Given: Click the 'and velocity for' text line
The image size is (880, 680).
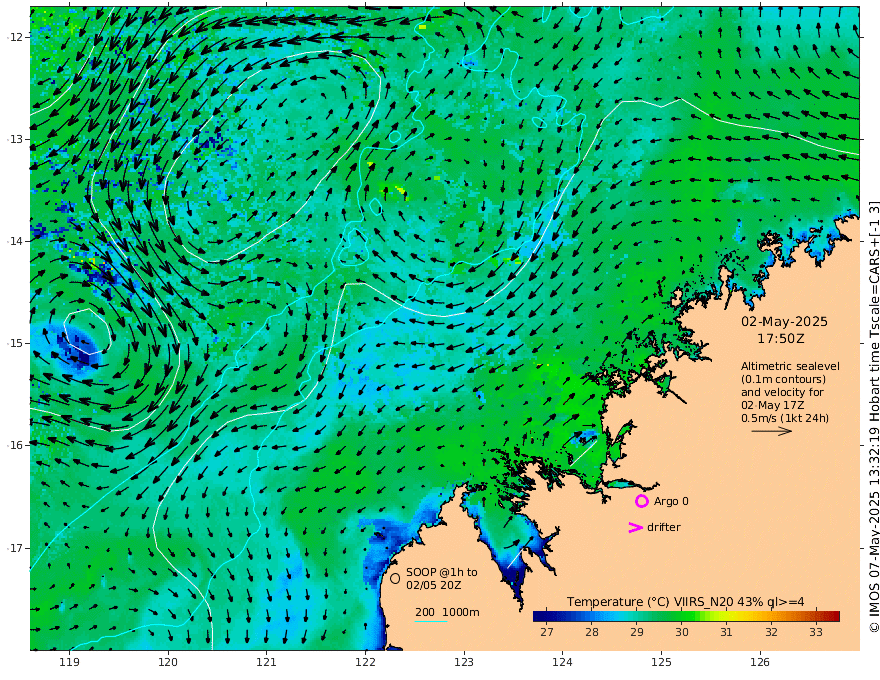Looking at the screenshot, I should coord(782,392).
